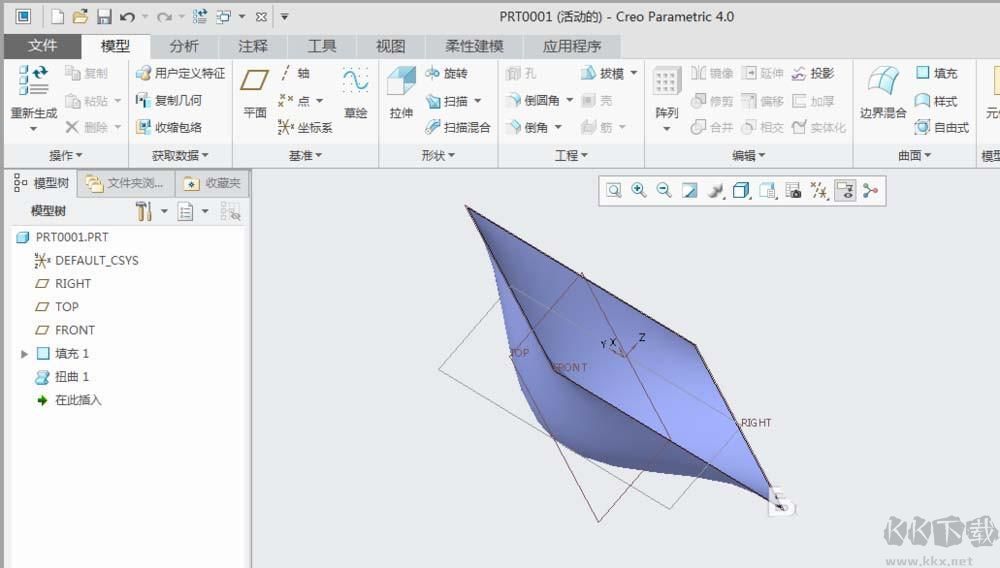The height and width of the screenshot is (568, 1000).
Task: Select the Extrude tool
Action: [x=401, y=93]
